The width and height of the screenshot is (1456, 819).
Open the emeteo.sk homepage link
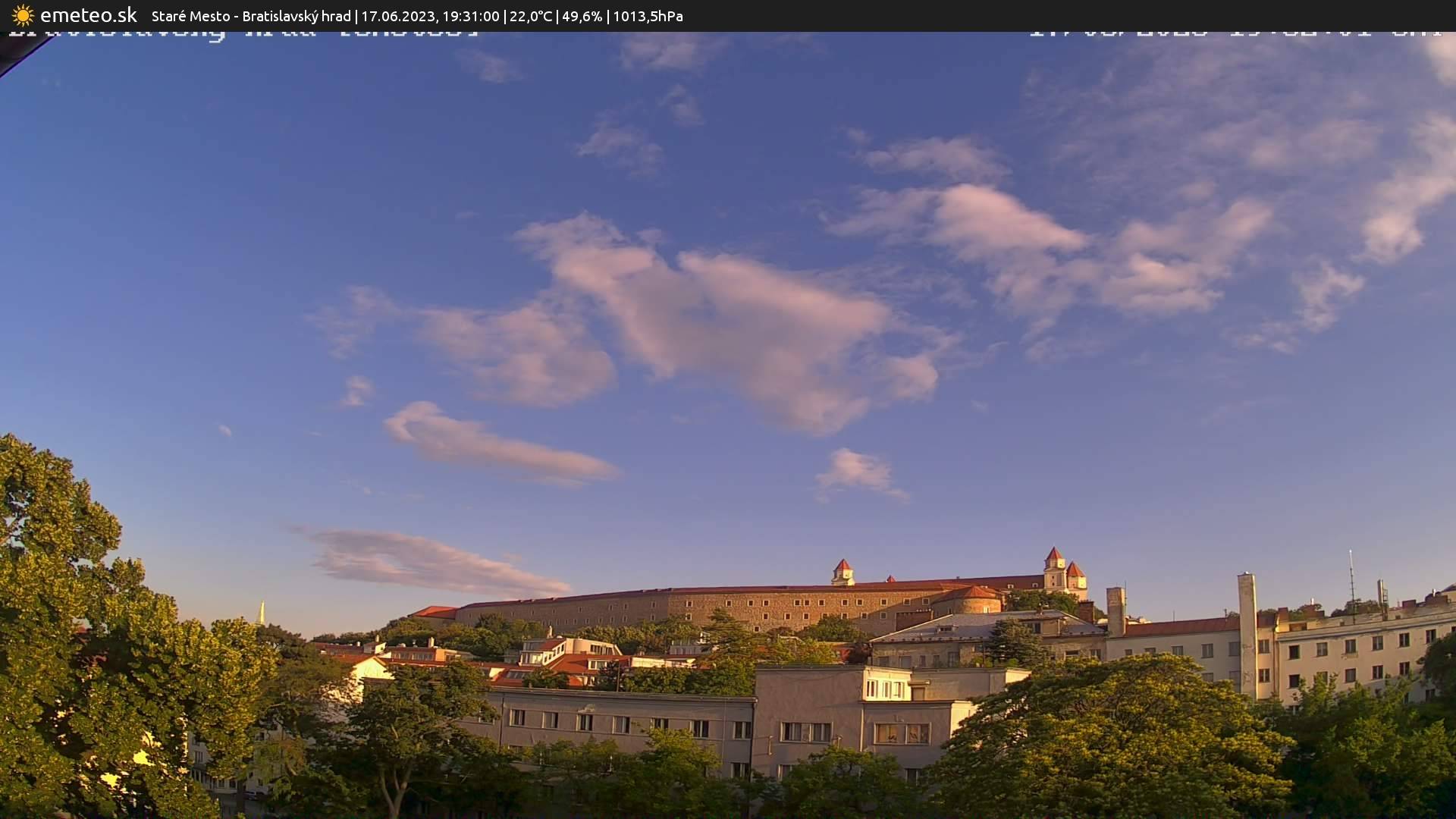click(88, 14)
